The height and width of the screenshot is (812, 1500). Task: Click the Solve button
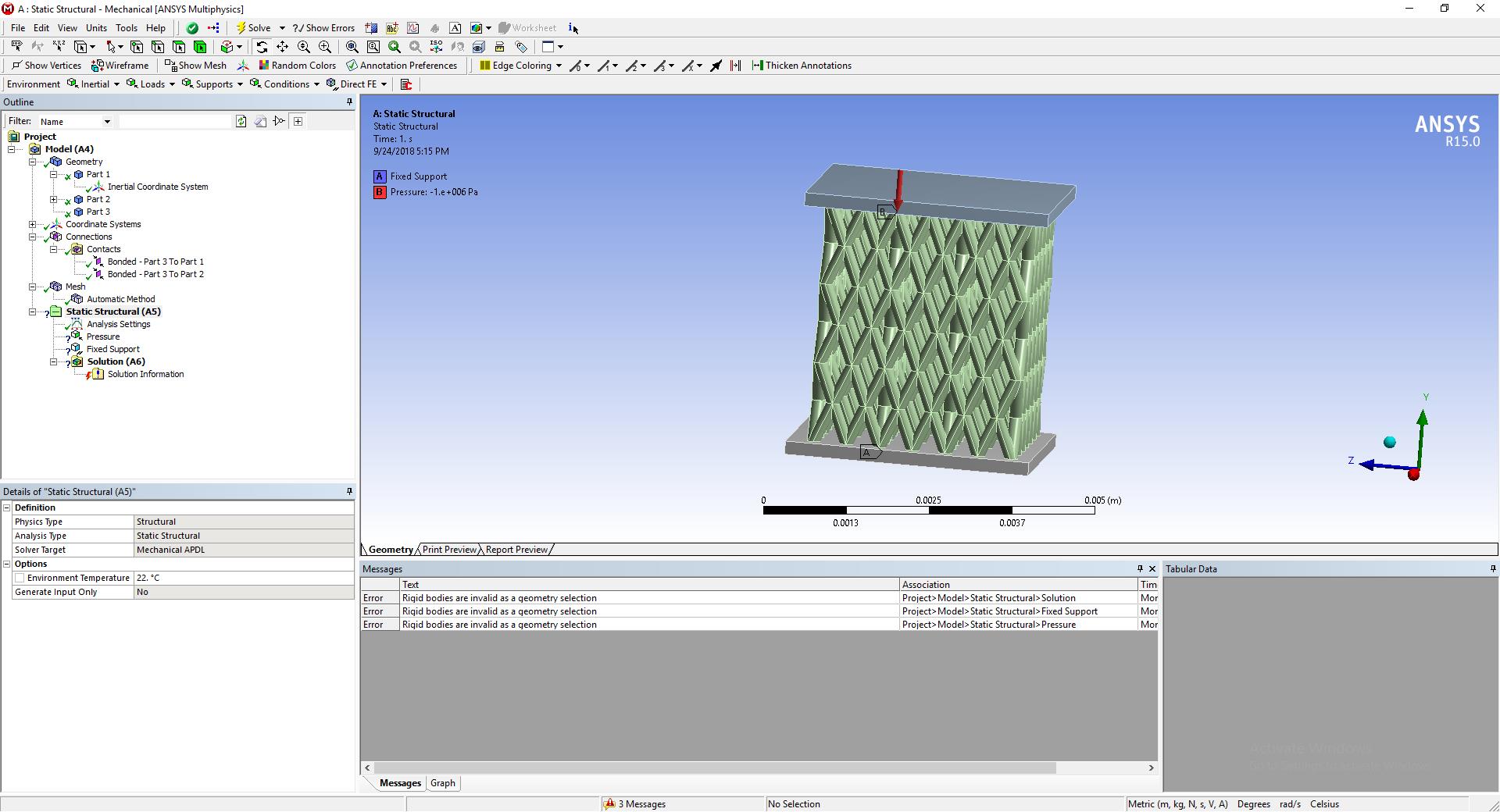click(x=254, y=28)
